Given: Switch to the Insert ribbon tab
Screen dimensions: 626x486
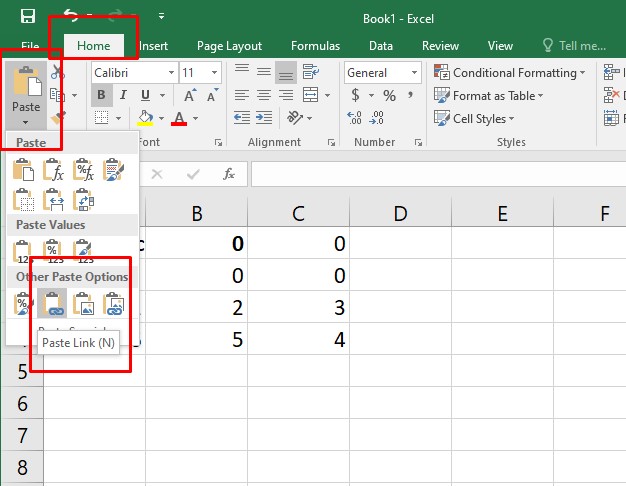Looking at the screenshot, I should 153,46.
